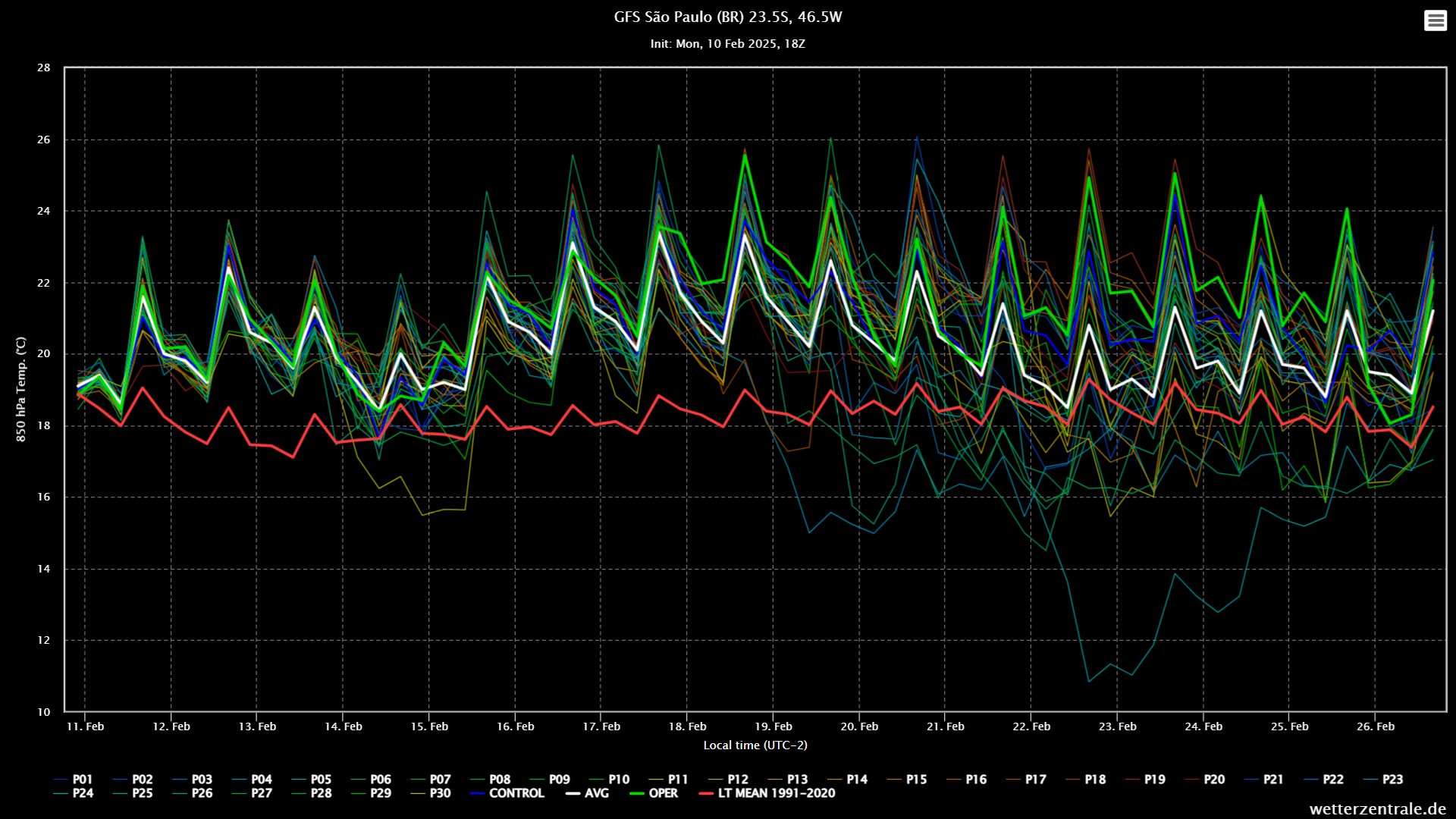The height and width of the screenshot is (819, 1456).
Task: Toggle ensemble member P19 in legend
Action: (x=1145, y=780)
